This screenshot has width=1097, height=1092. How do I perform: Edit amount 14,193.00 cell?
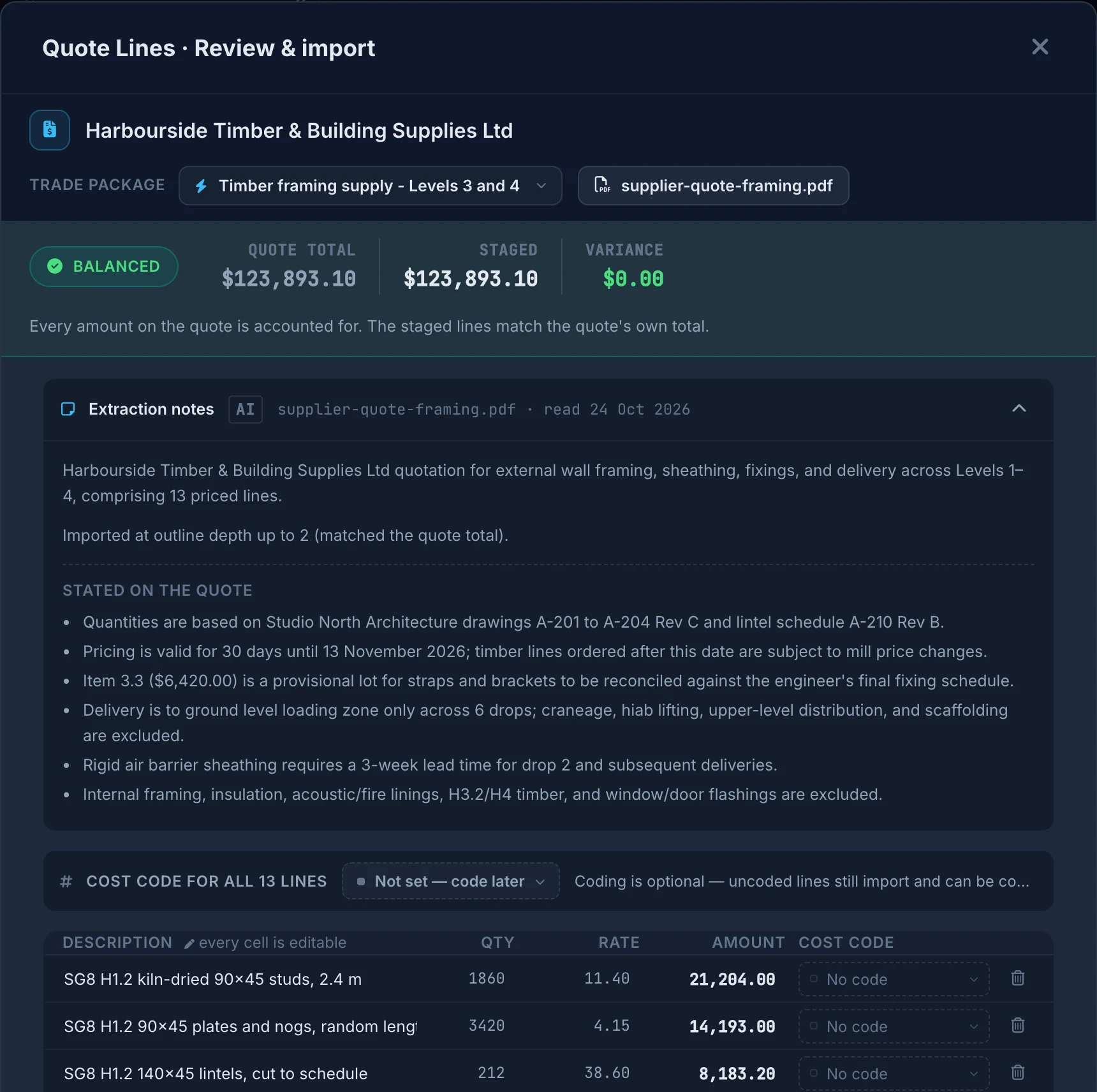tap(732, 1027)
